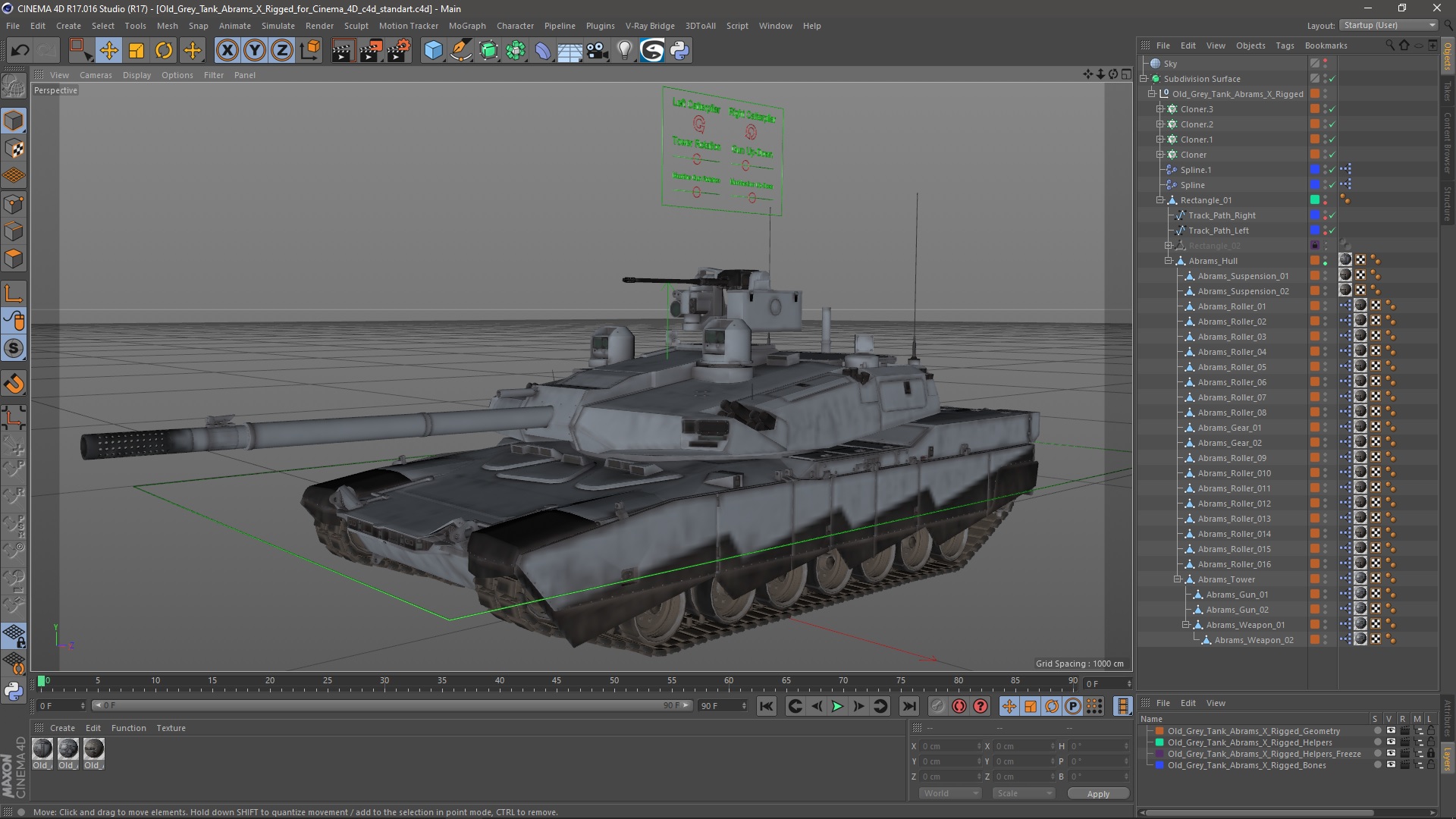Switch to Make Editable mode icon
Viewport: 1456px width, 819px height.
pos(14,87)
